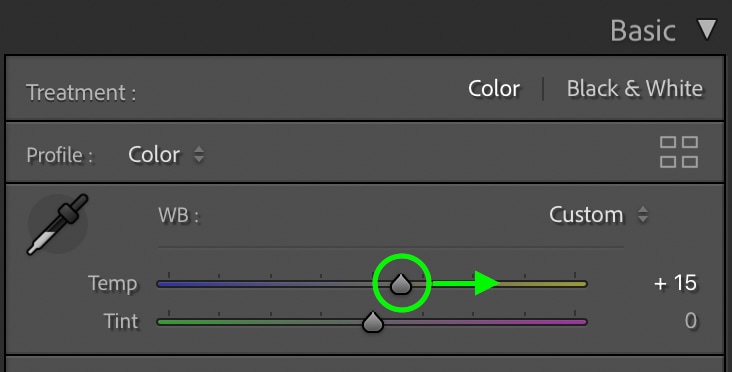Switch Treatment to Black & White
Image resolution: width=732 pixels, height=372 pixels.
click(634, 88)
